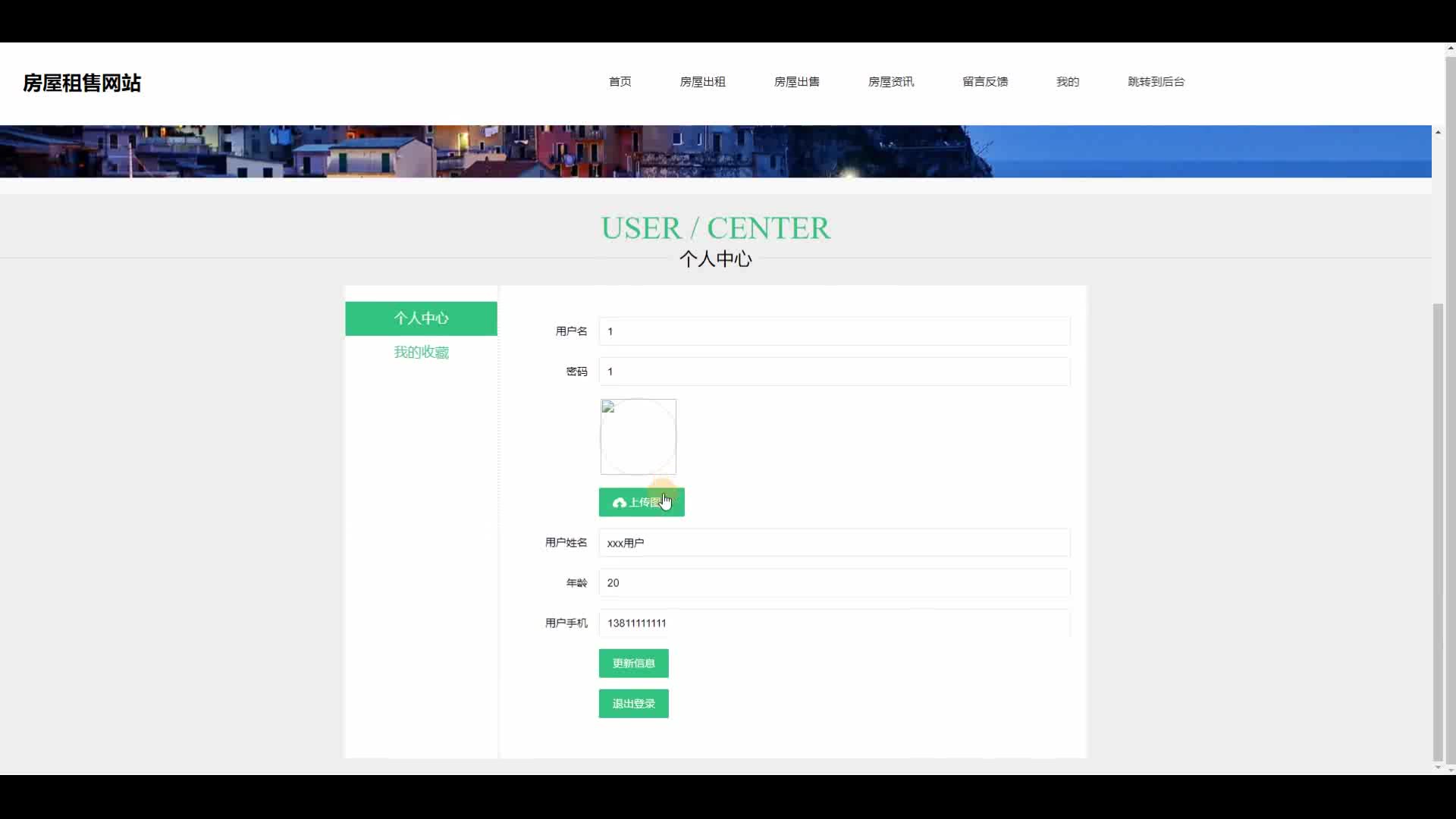Click the 房屋租售网站 site logo
Viewport: 1456px width, 819px height.
tap(82, 83)
